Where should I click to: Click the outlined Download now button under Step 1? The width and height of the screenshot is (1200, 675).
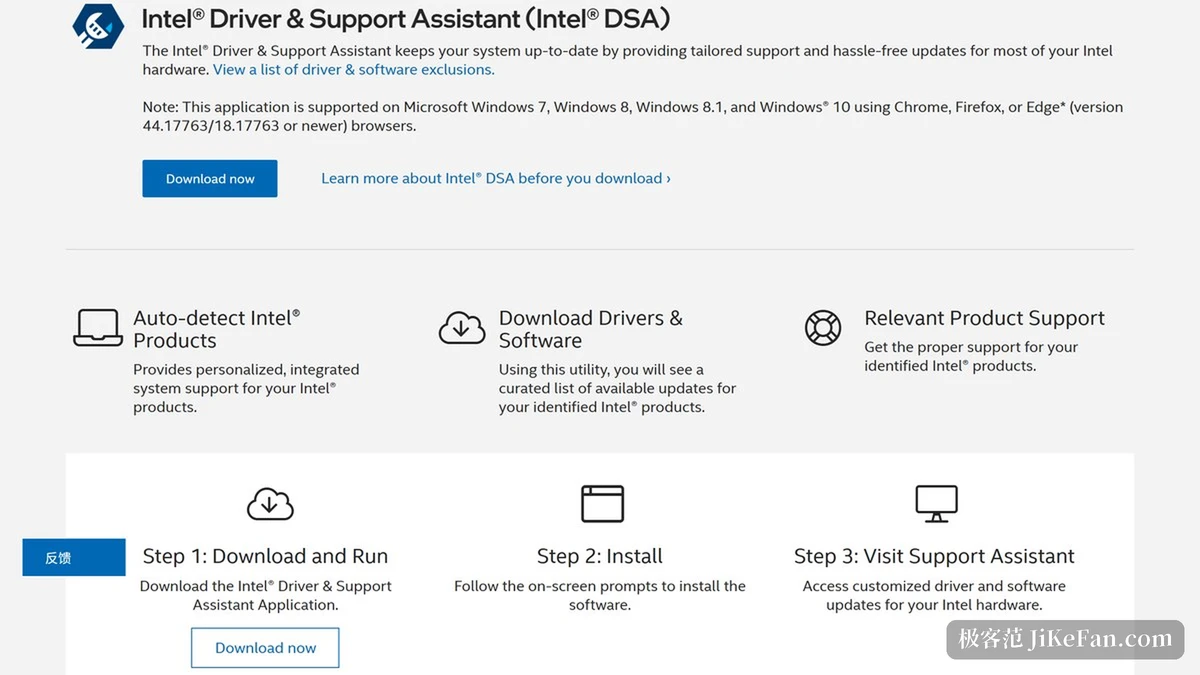(x=265, y=648)
